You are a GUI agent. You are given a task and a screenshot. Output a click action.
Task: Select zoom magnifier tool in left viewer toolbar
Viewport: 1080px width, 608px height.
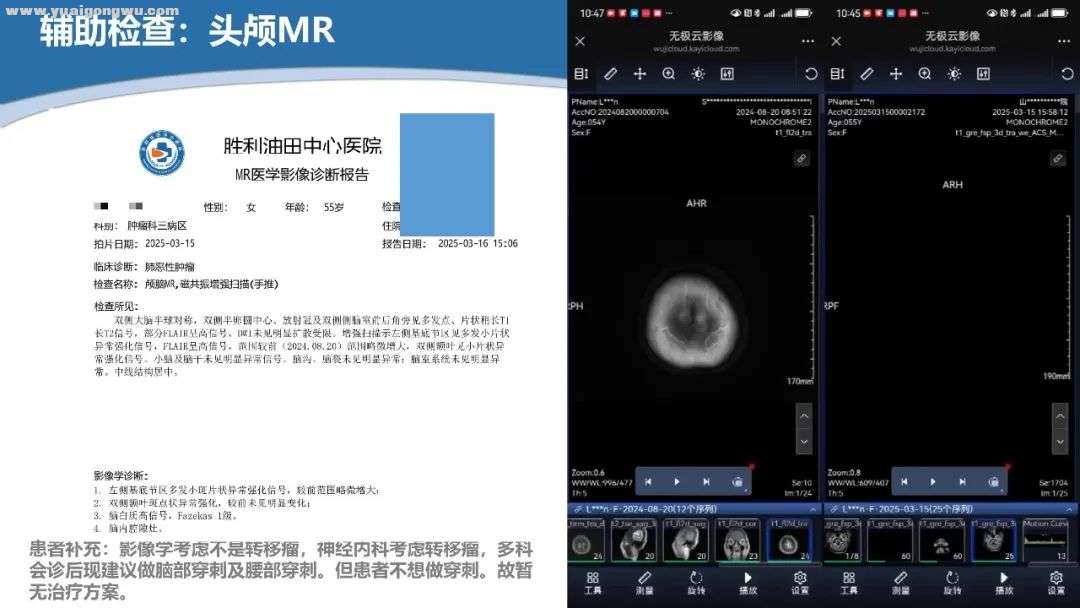point(669,74)
